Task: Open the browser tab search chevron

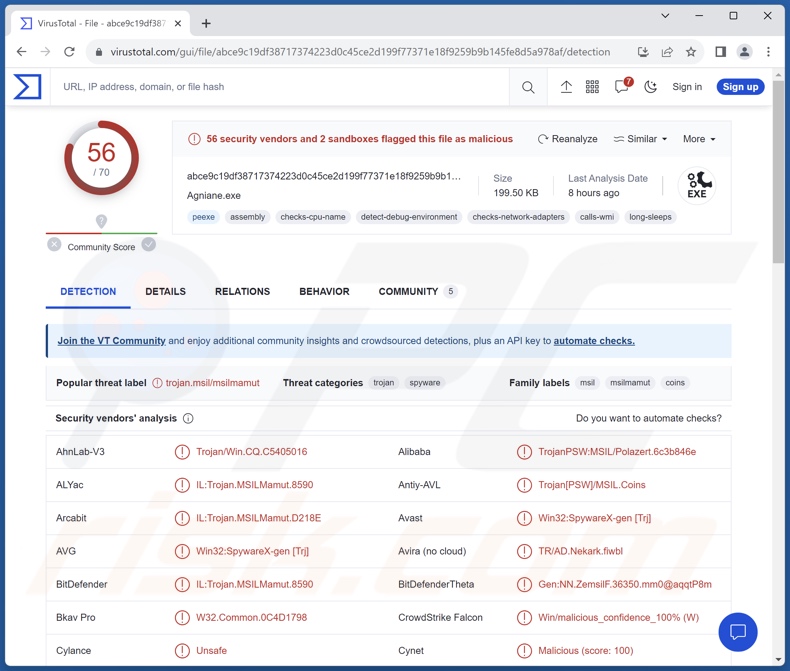Action: [665, 16]
